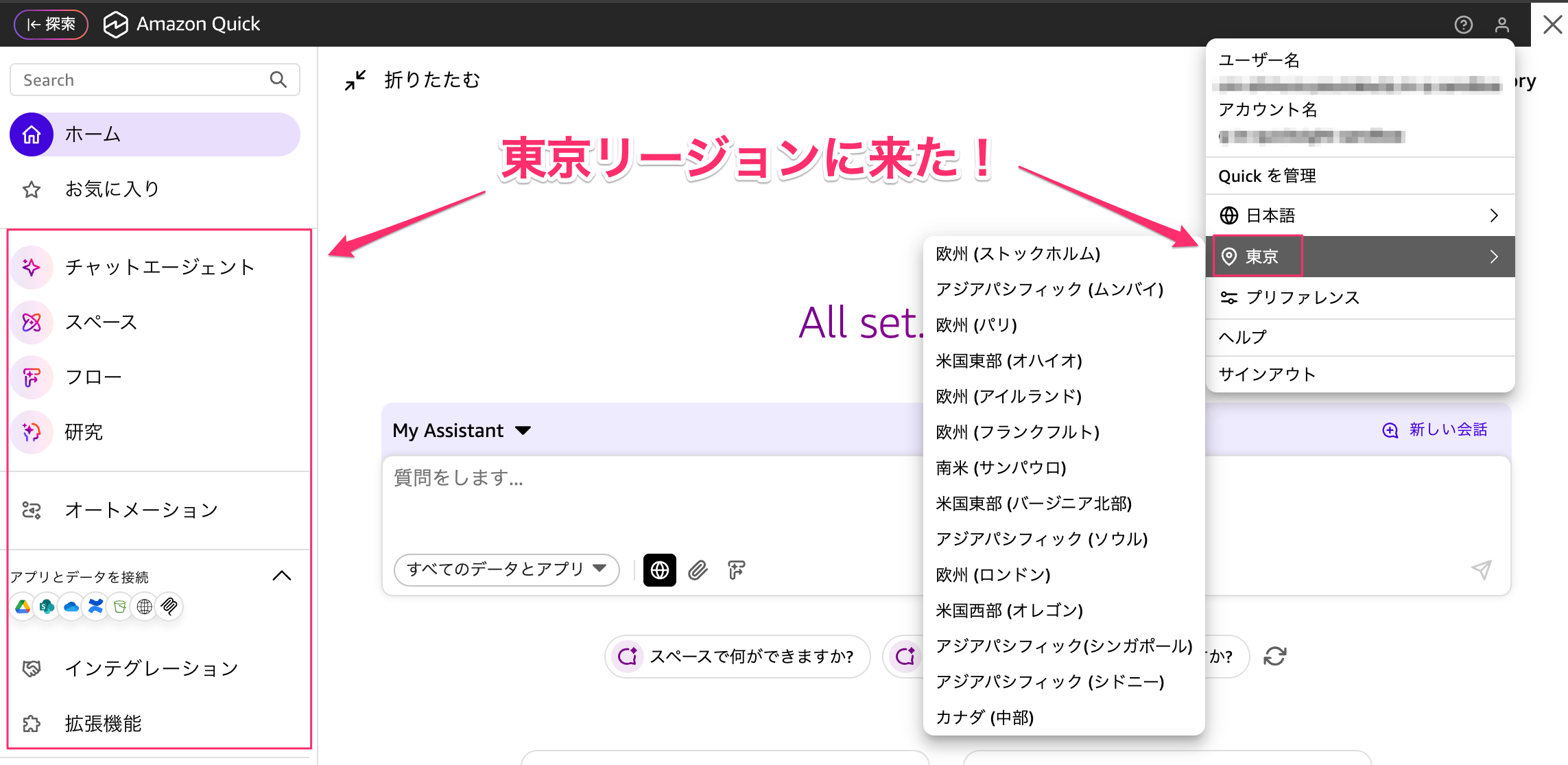Select 米国東部 (バージニア北部) region

coord(1033,504)
